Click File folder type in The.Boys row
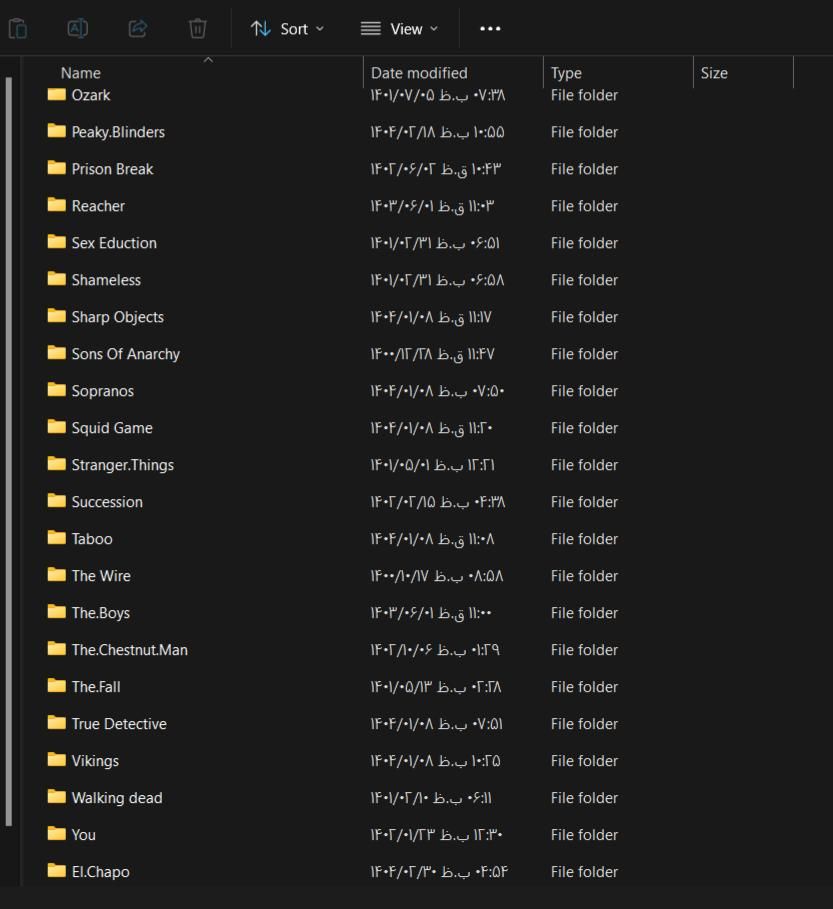The height and width of the screenshot is (909, 833). point(584,613)
